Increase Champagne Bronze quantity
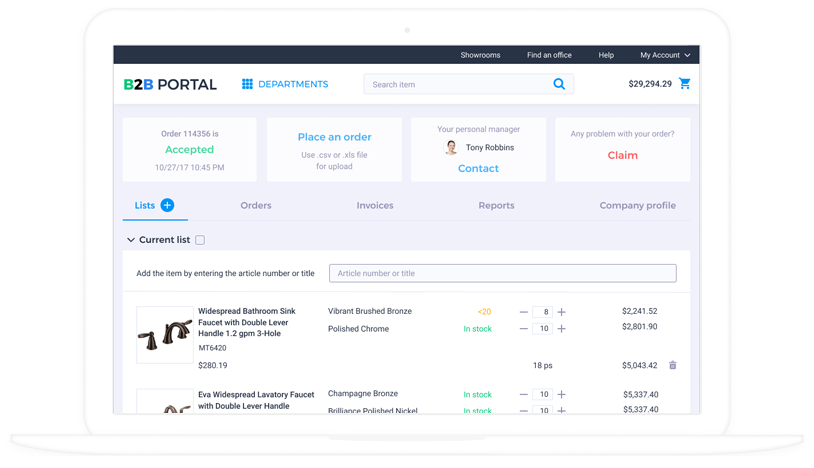This screenshot has width=814, height=468. pyautogui.click(x=562, y=394)
